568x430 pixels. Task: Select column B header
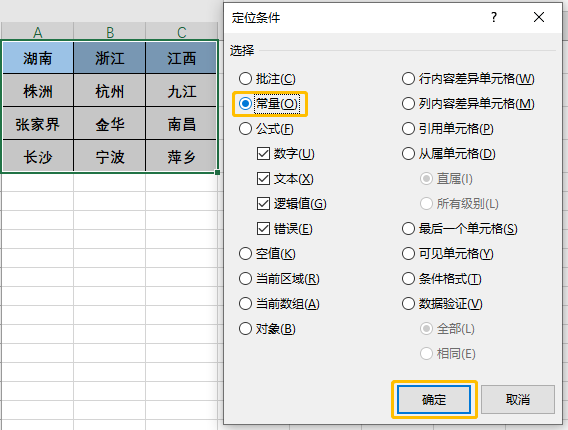click(x=110, y=32)
